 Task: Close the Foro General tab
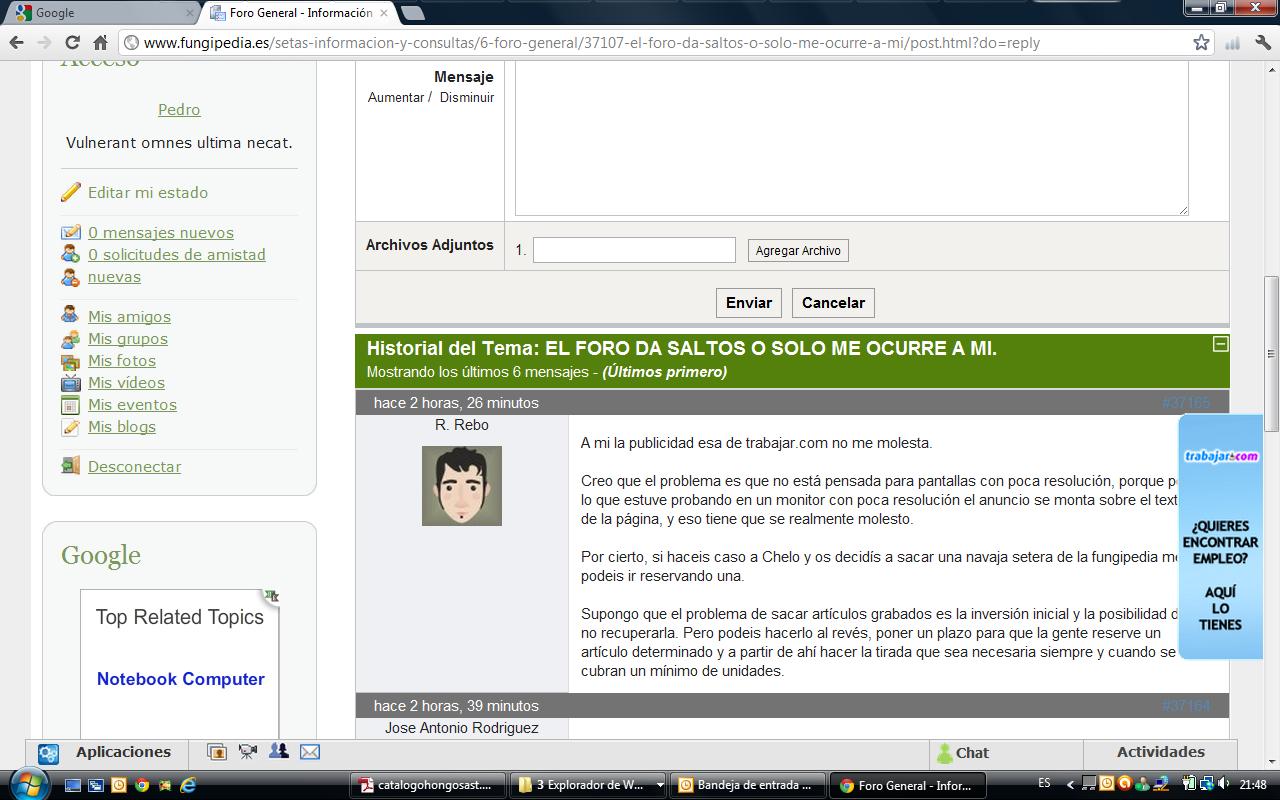tap(384, 13)
